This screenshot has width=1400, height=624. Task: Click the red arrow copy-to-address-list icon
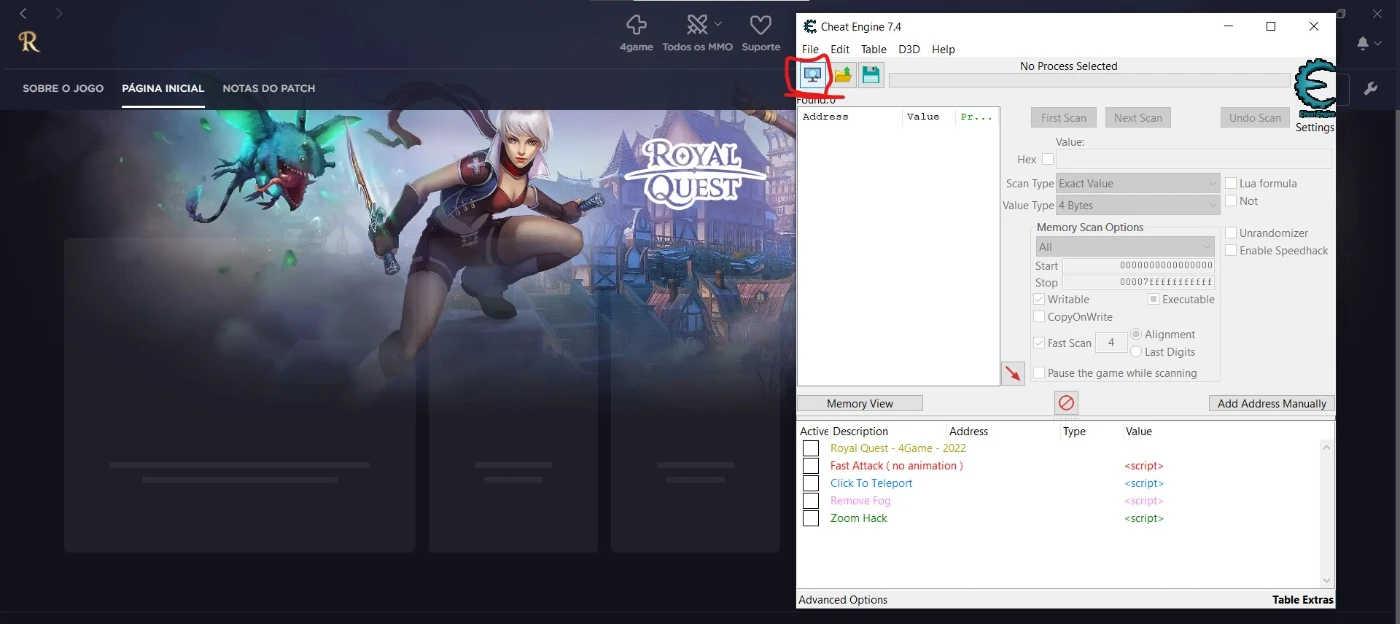[1013, 374]
